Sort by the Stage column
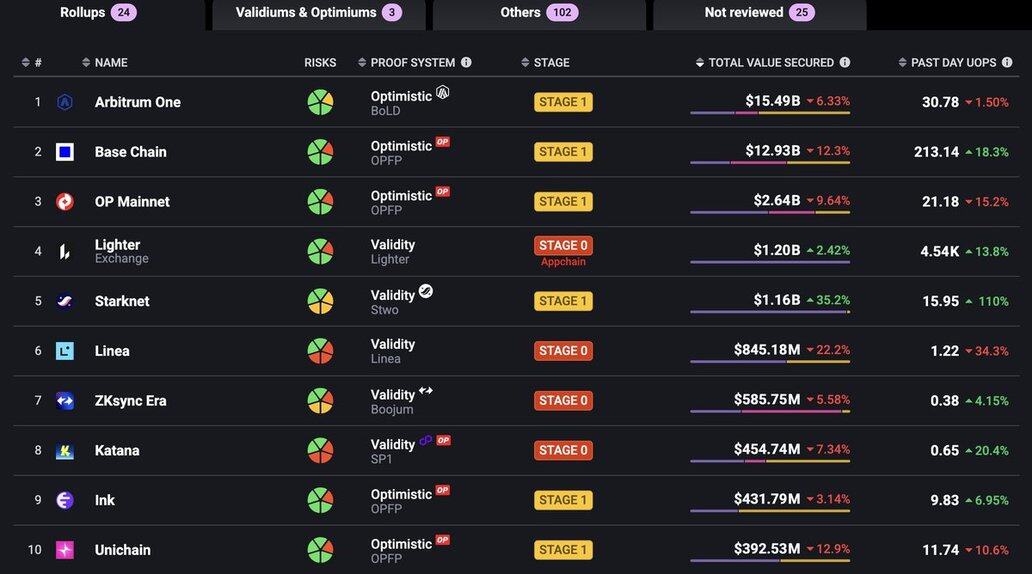 (x=551, y=62)
